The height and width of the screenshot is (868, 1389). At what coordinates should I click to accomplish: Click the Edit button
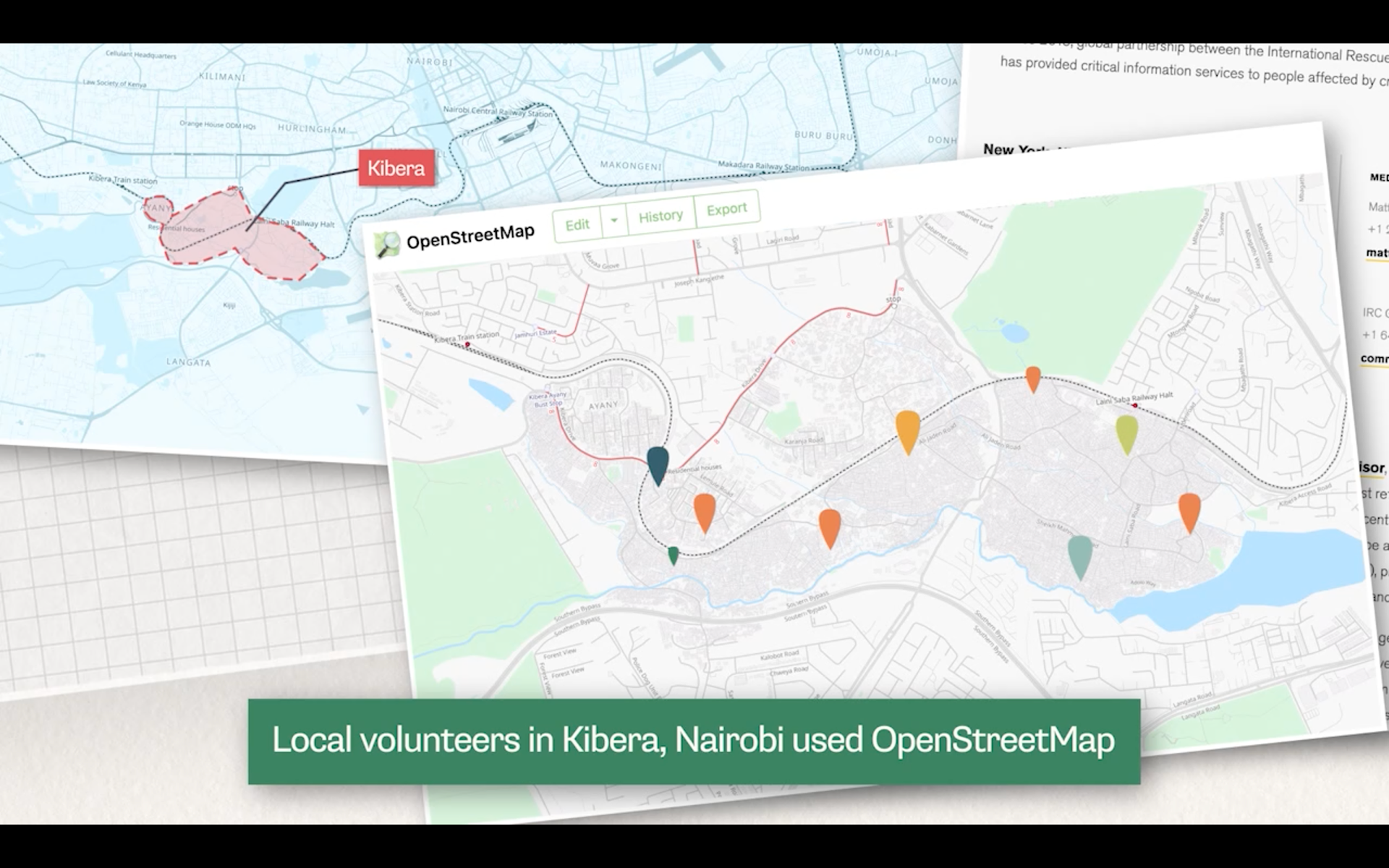tap(577, 225)
